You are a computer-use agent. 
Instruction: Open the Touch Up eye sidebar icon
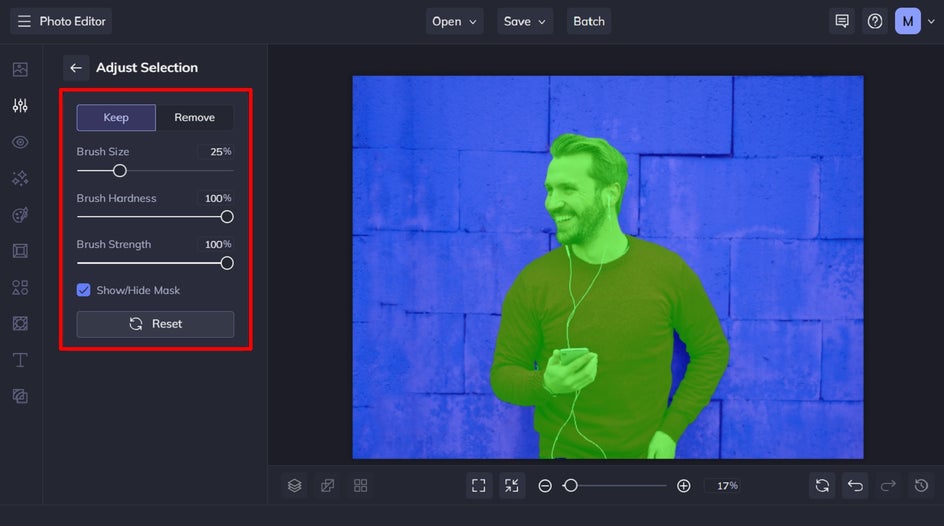pos(20,142)
